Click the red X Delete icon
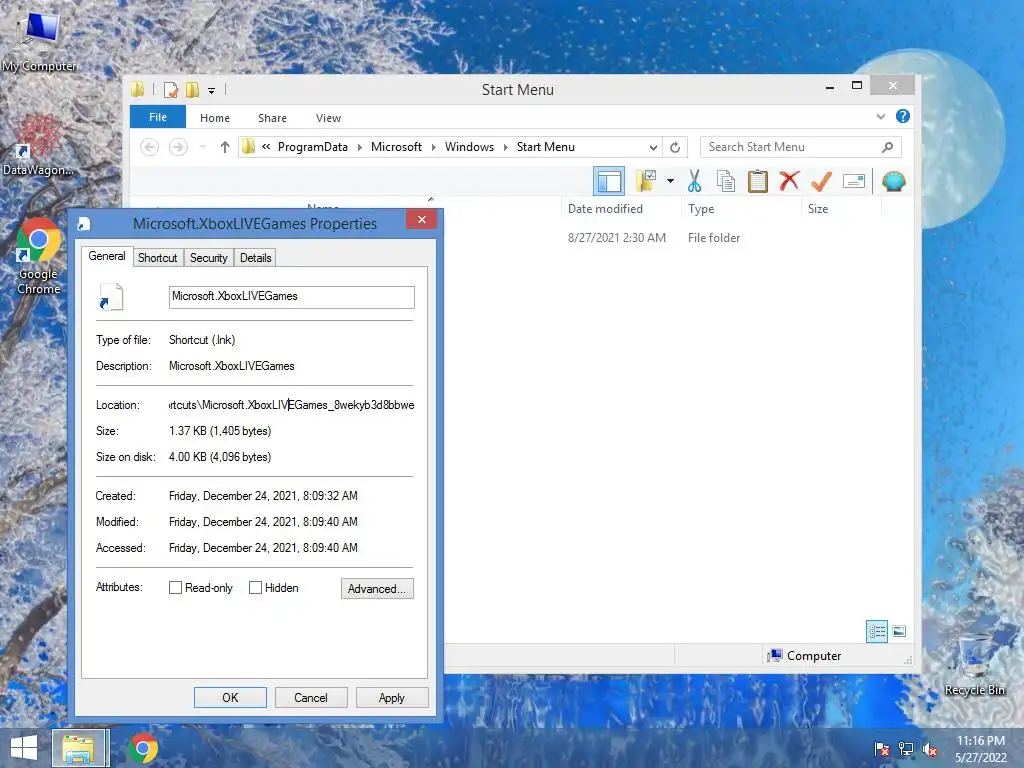 point(789,181)
